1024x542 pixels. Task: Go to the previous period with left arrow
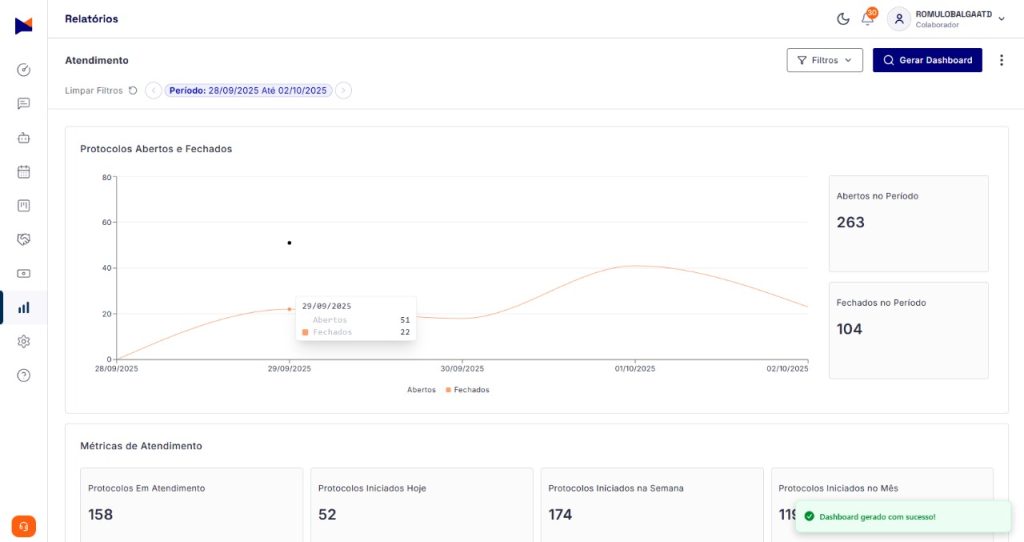pos(153,91)
